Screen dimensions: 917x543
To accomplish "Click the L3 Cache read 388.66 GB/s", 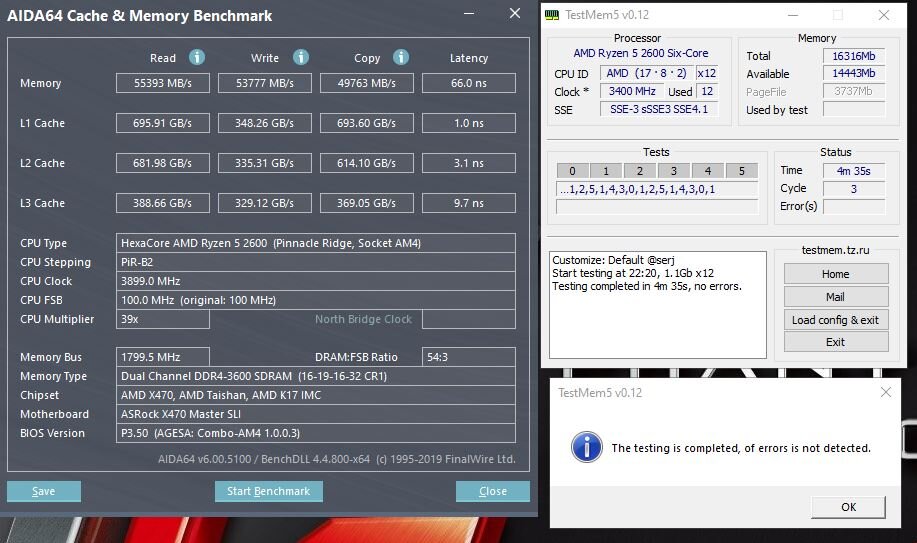I will coord(163,203).
